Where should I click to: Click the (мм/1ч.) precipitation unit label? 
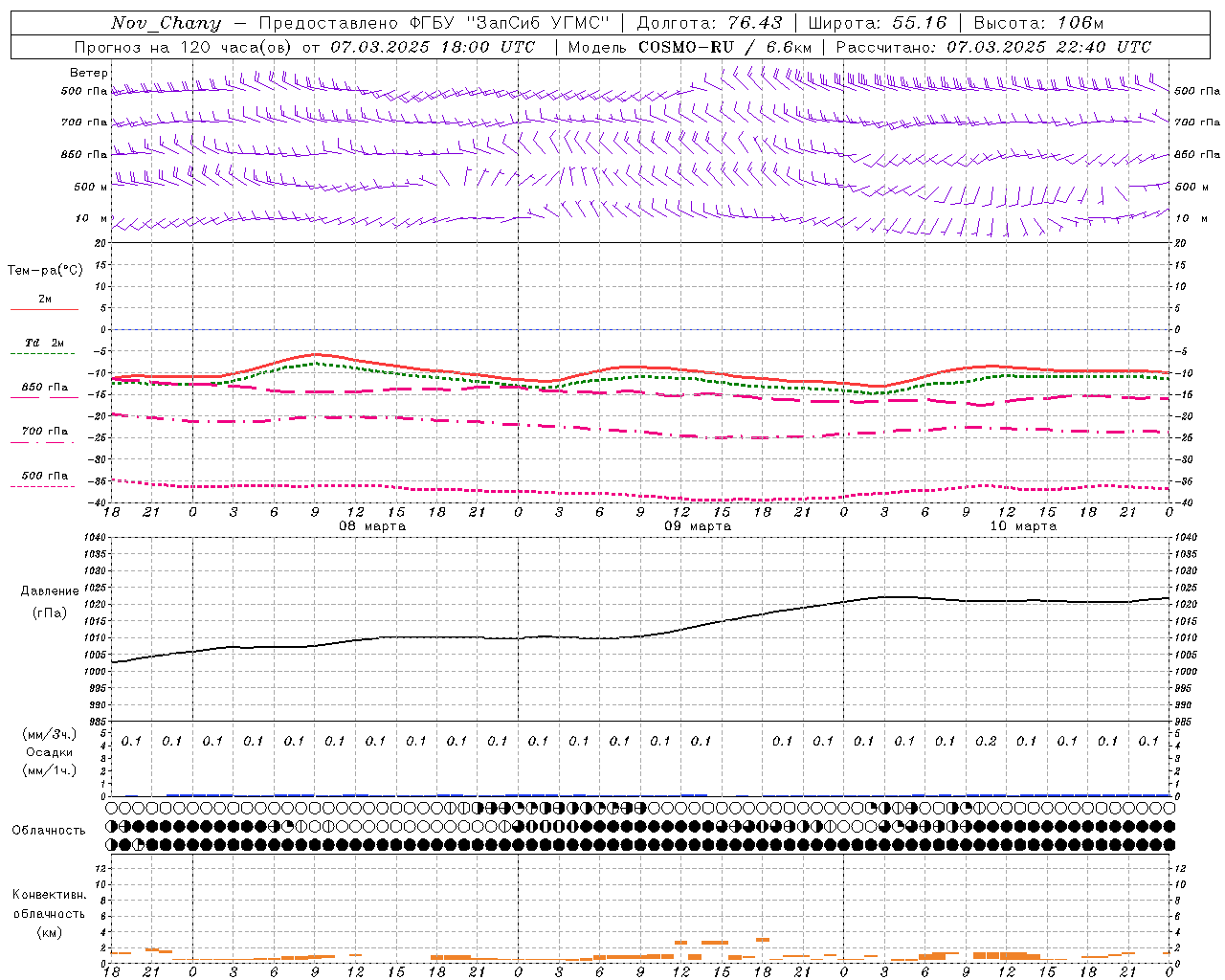click(x=50, y=770)
